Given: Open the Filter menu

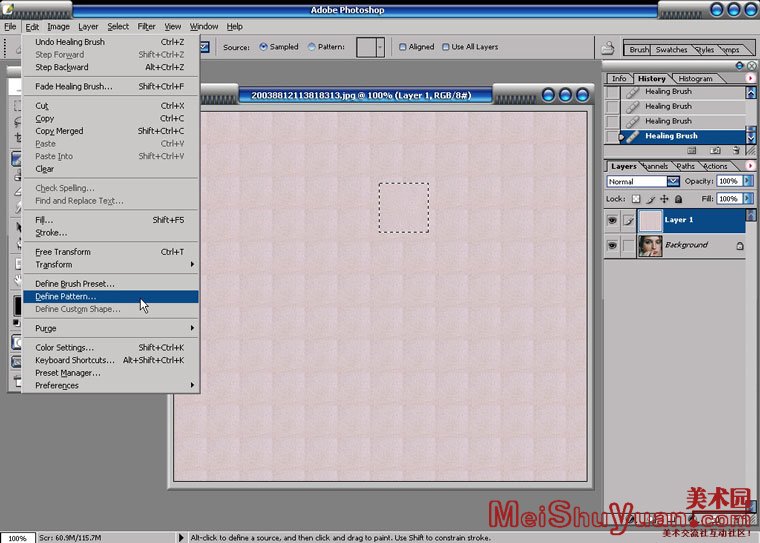Looking at the screenshot, I should tap(146, 26).
